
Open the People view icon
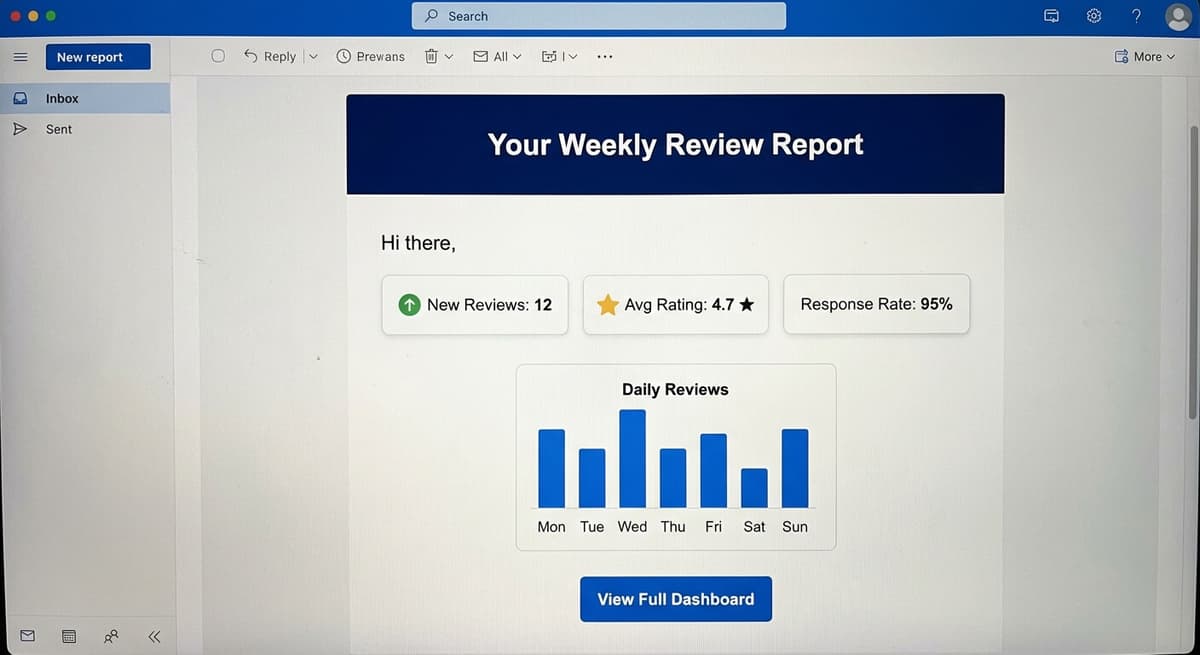(x=110, y=636)
